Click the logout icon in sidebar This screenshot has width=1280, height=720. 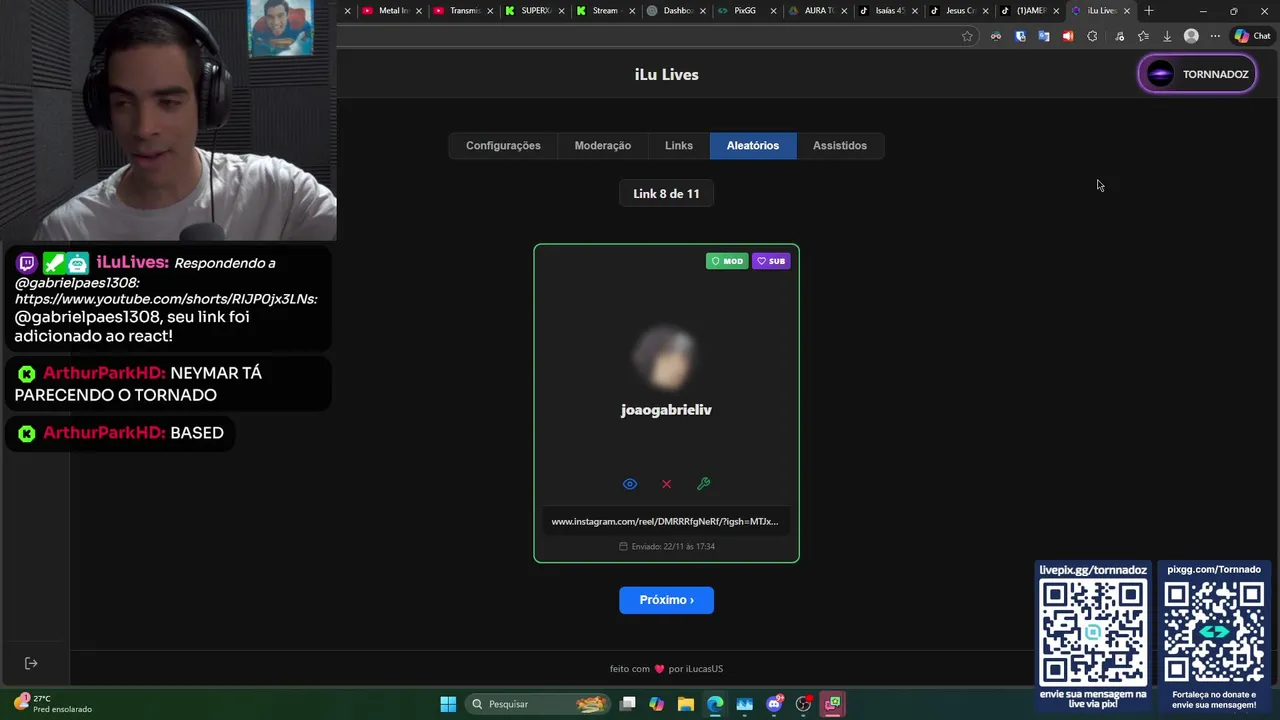(31, 663)
